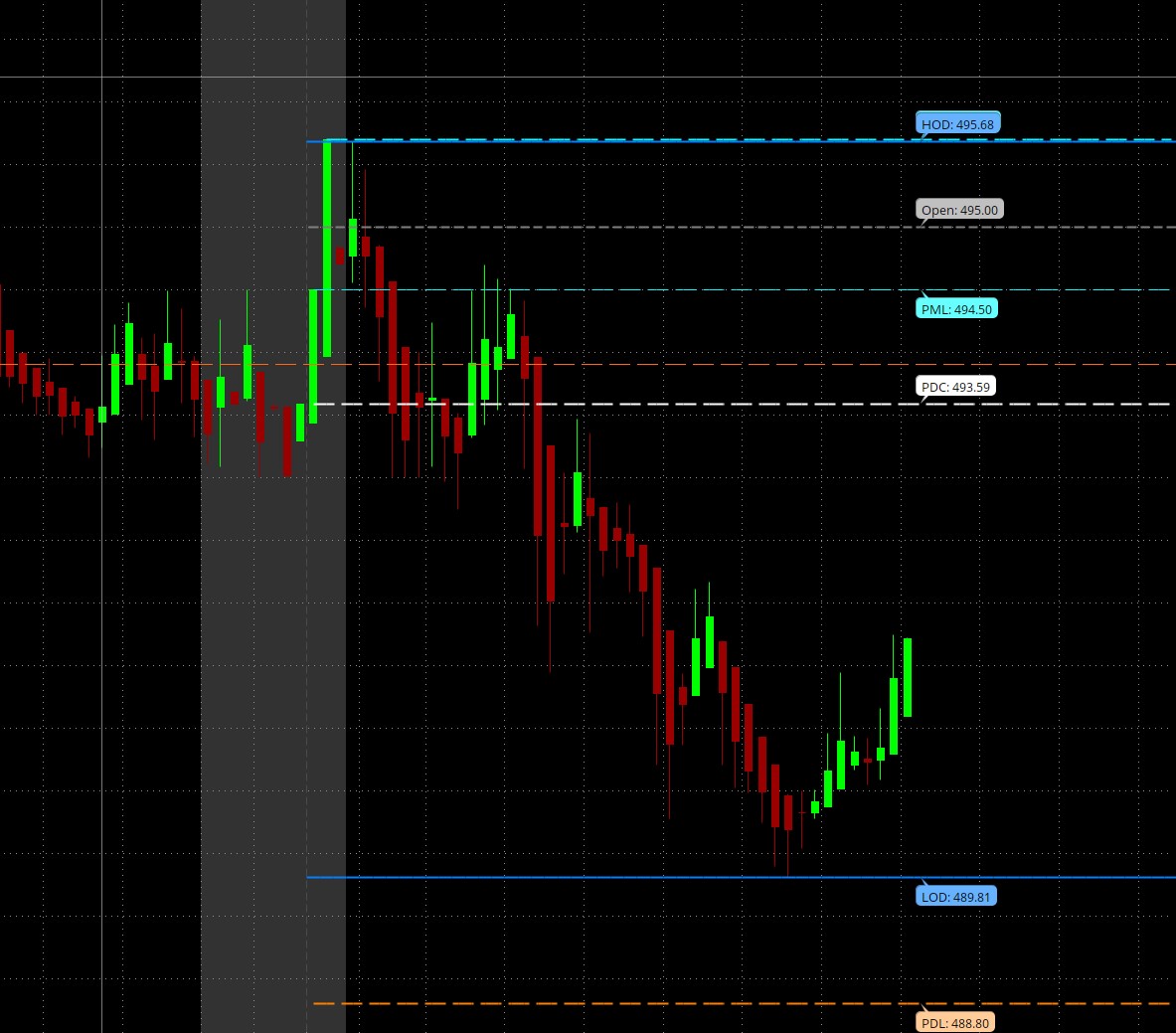This screenshot has height=1033, width=1176.
Task: Select the white dashed previous-close line
Action: pos(741,405)
